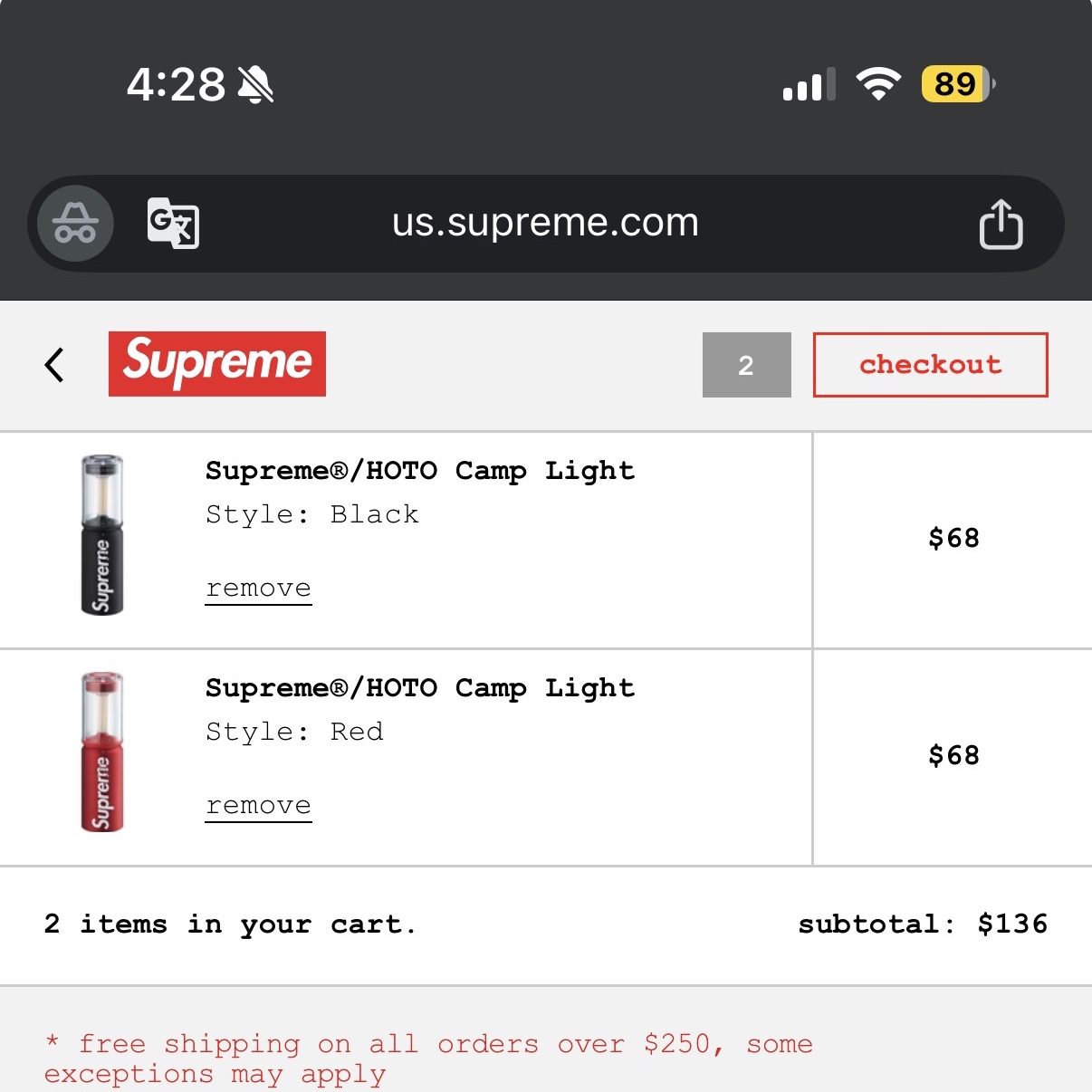Remove the Black Camp Light
This screenshot has height=1092, width=1092.
[x=258, y=589]
